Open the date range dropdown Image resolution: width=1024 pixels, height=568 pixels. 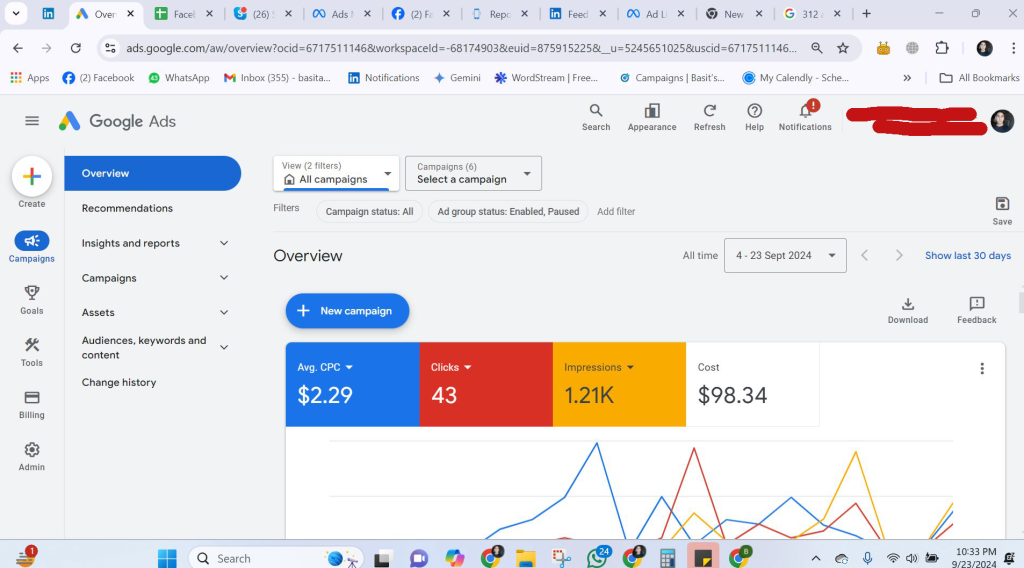(785, 256)
